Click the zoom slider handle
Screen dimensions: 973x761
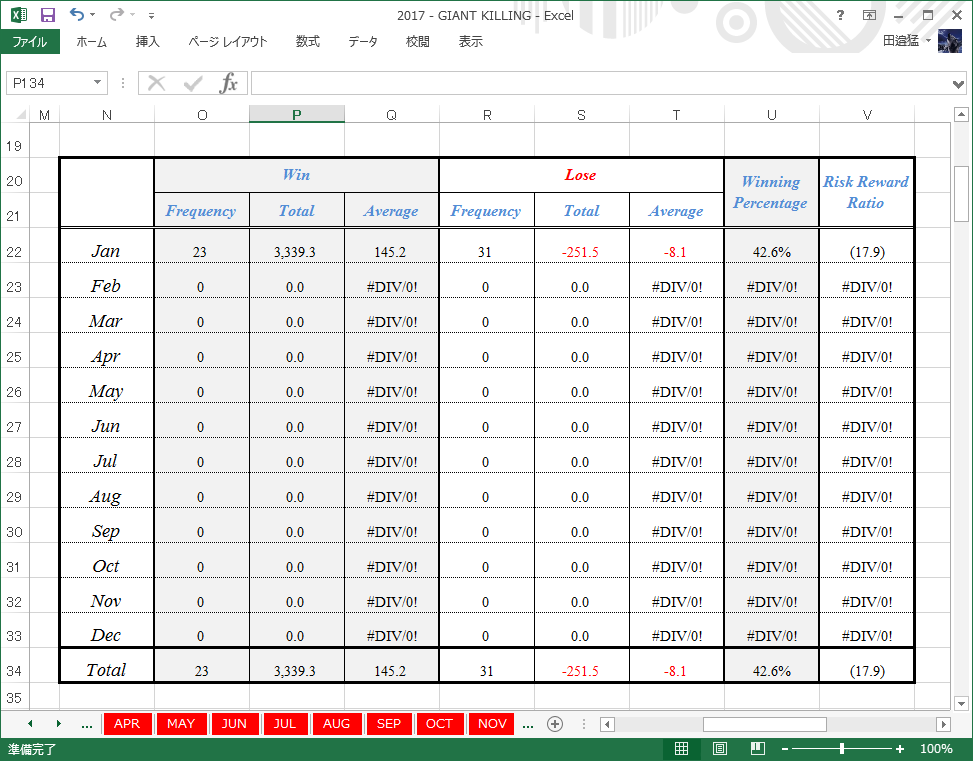[x=842, y=749]
